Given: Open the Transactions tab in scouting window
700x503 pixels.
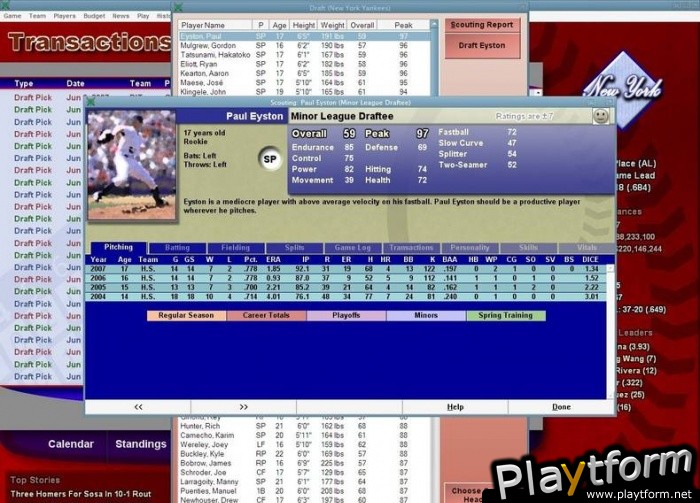Looking at the screenshot, I should [411, 248].
